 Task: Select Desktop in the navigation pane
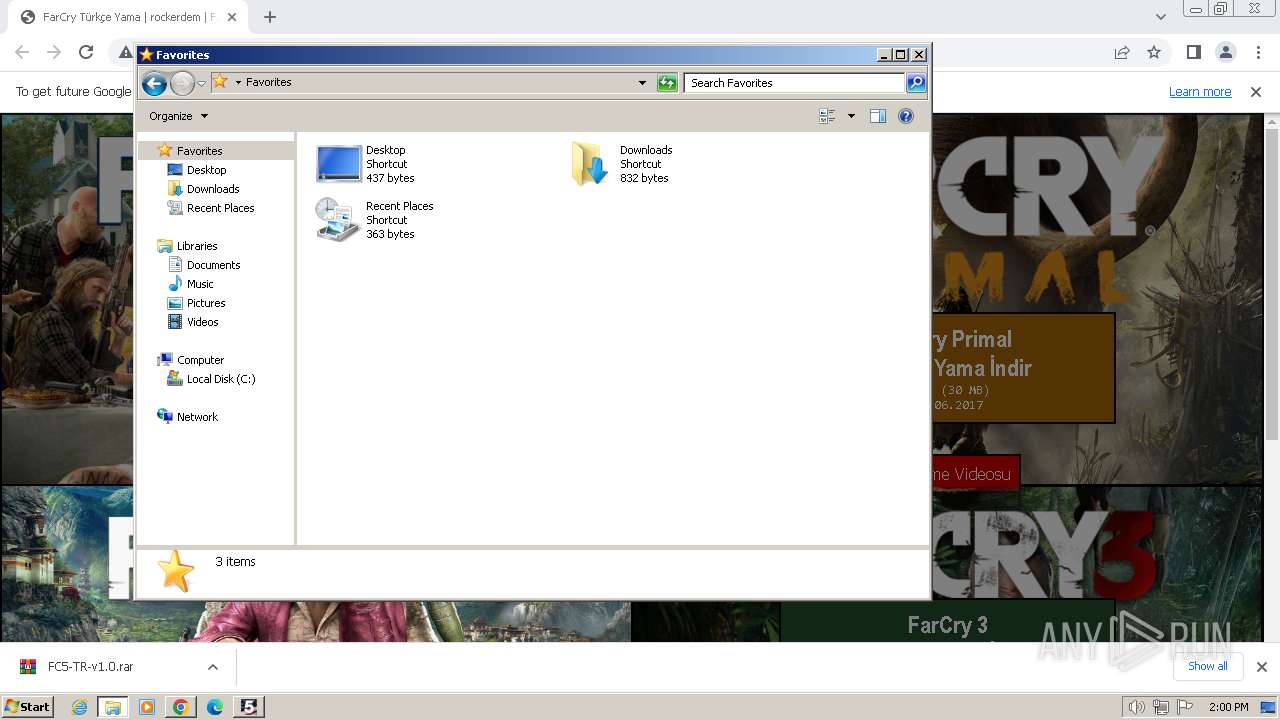[x=206, y=170]
